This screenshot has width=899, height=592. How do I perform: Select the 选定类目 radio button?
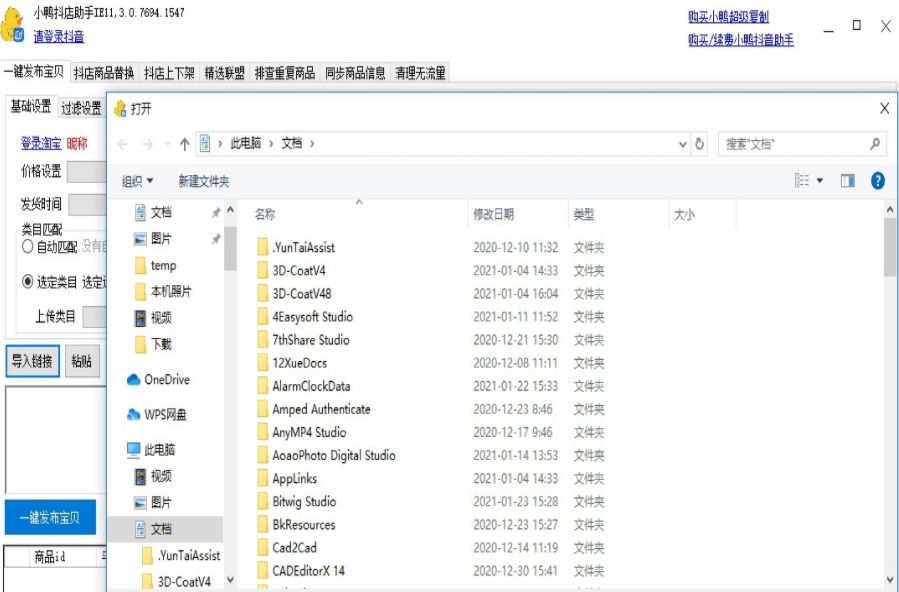(27, 282)
